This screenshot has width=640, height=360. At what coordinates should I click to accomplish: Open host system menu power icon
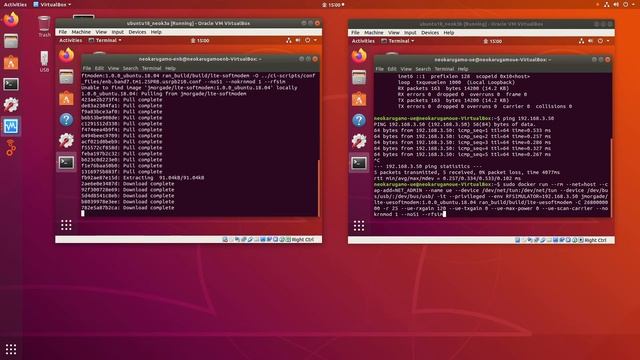coord(626,4)
